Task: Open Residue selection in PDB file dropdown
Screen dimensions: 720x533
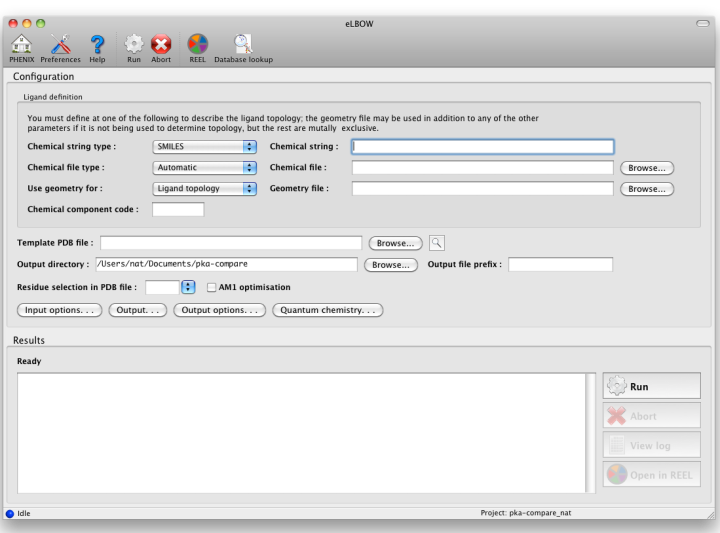Action: click(187, 287)
